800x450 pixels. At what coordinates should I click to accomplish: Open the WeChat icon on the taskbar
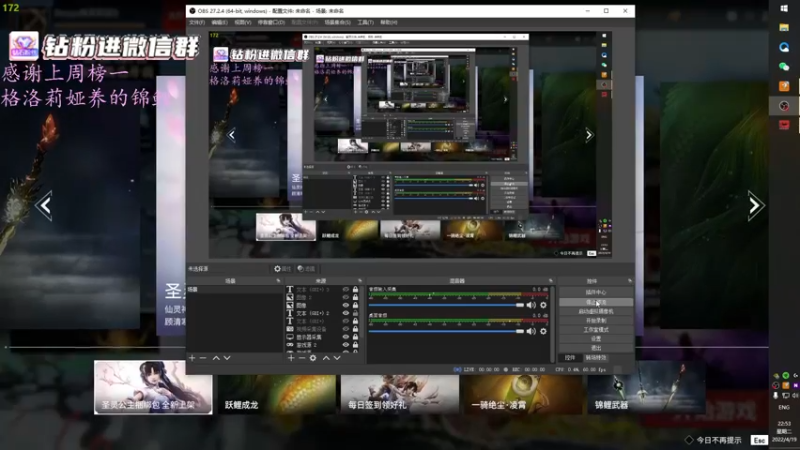(784, 66)
